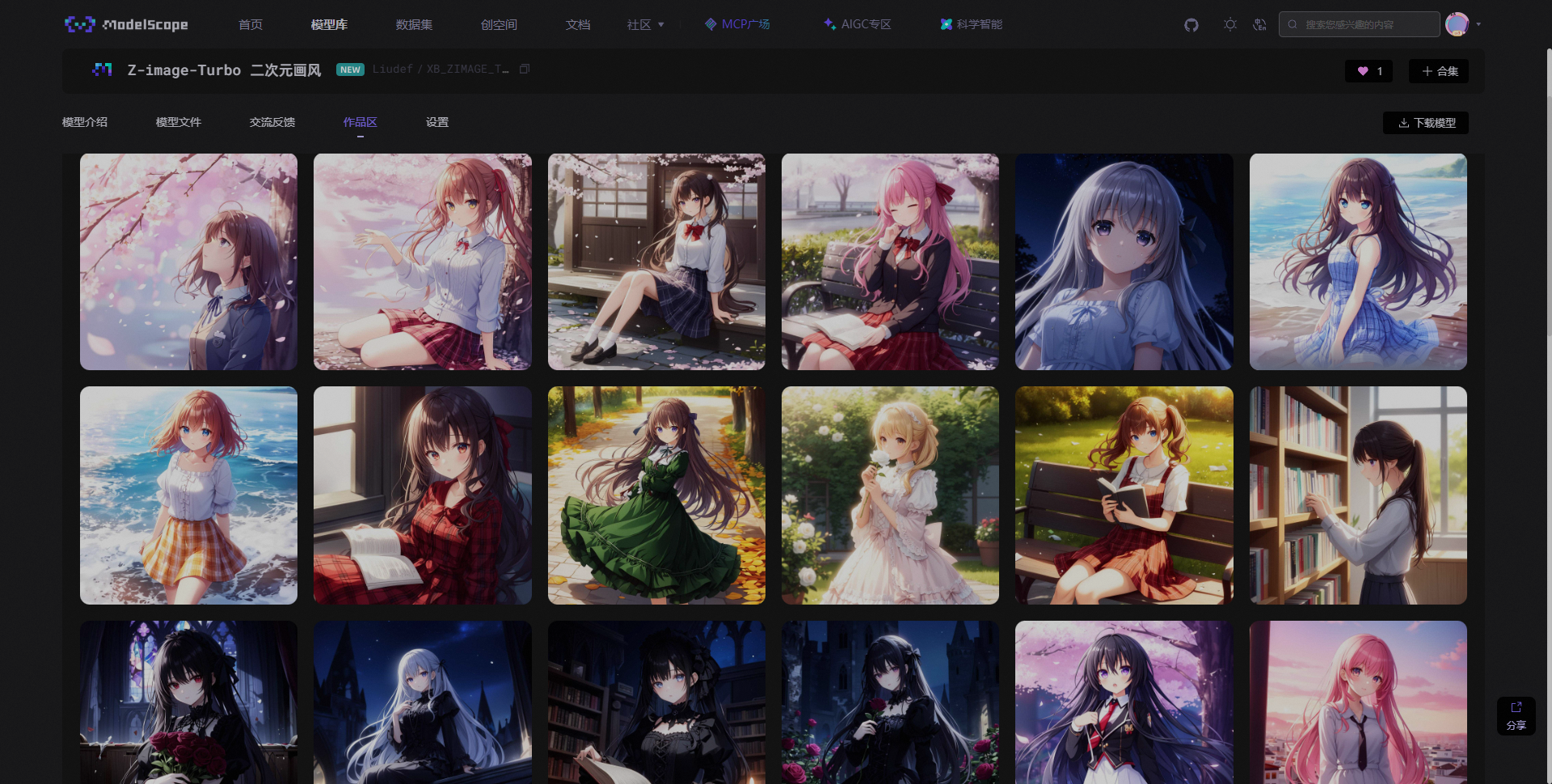Open the pink-haired girl on bench thumbnail

[890, 262]
